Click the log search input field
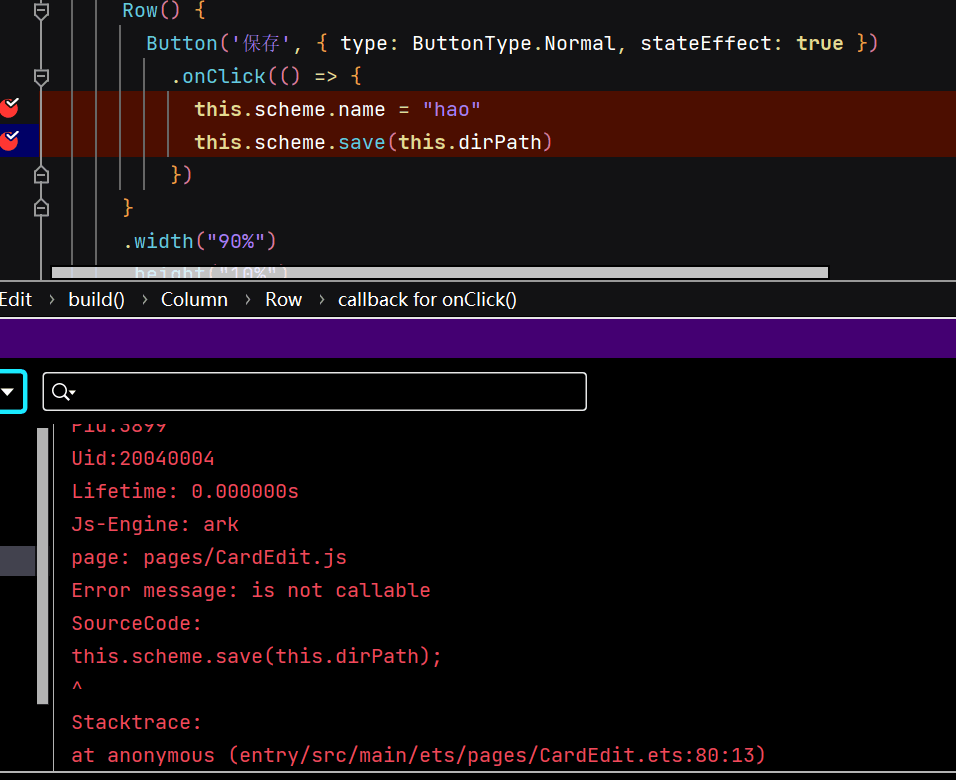The image size is (956, 780). (x=315, y=392)
